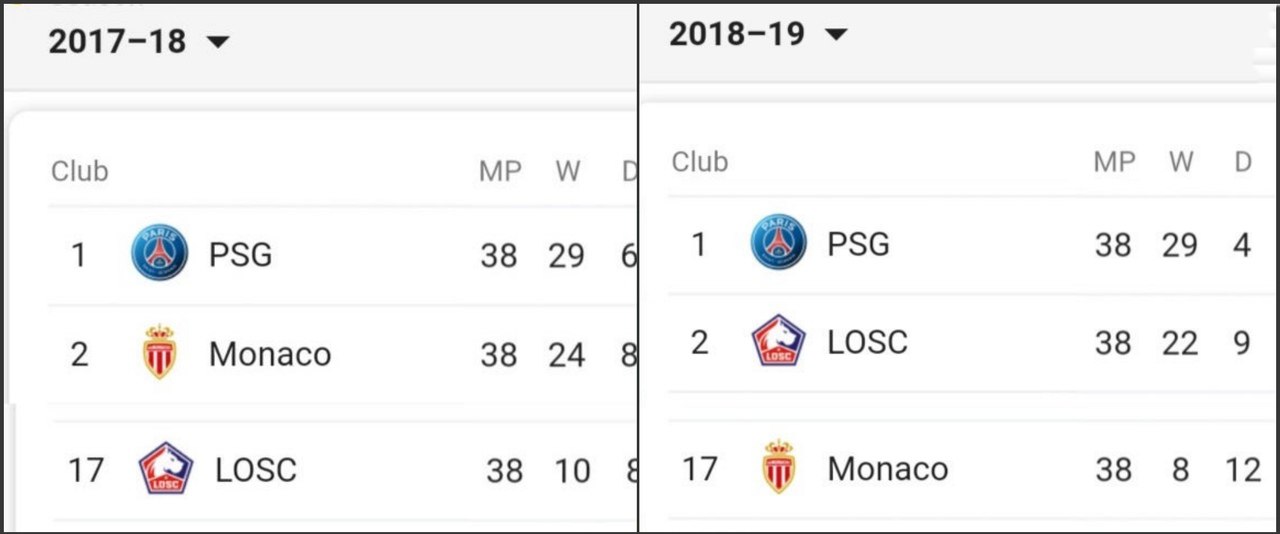The image size is (1280, 534).
Task: Click the W column header in the 2018–19 table
Action: (x=1181, y=162)
